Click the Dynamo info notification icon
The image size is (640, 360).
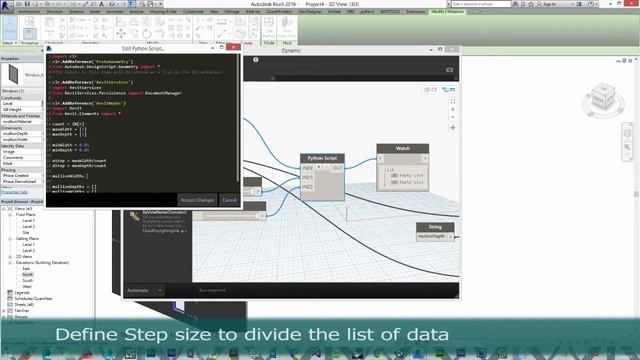[x=256, y=60]
